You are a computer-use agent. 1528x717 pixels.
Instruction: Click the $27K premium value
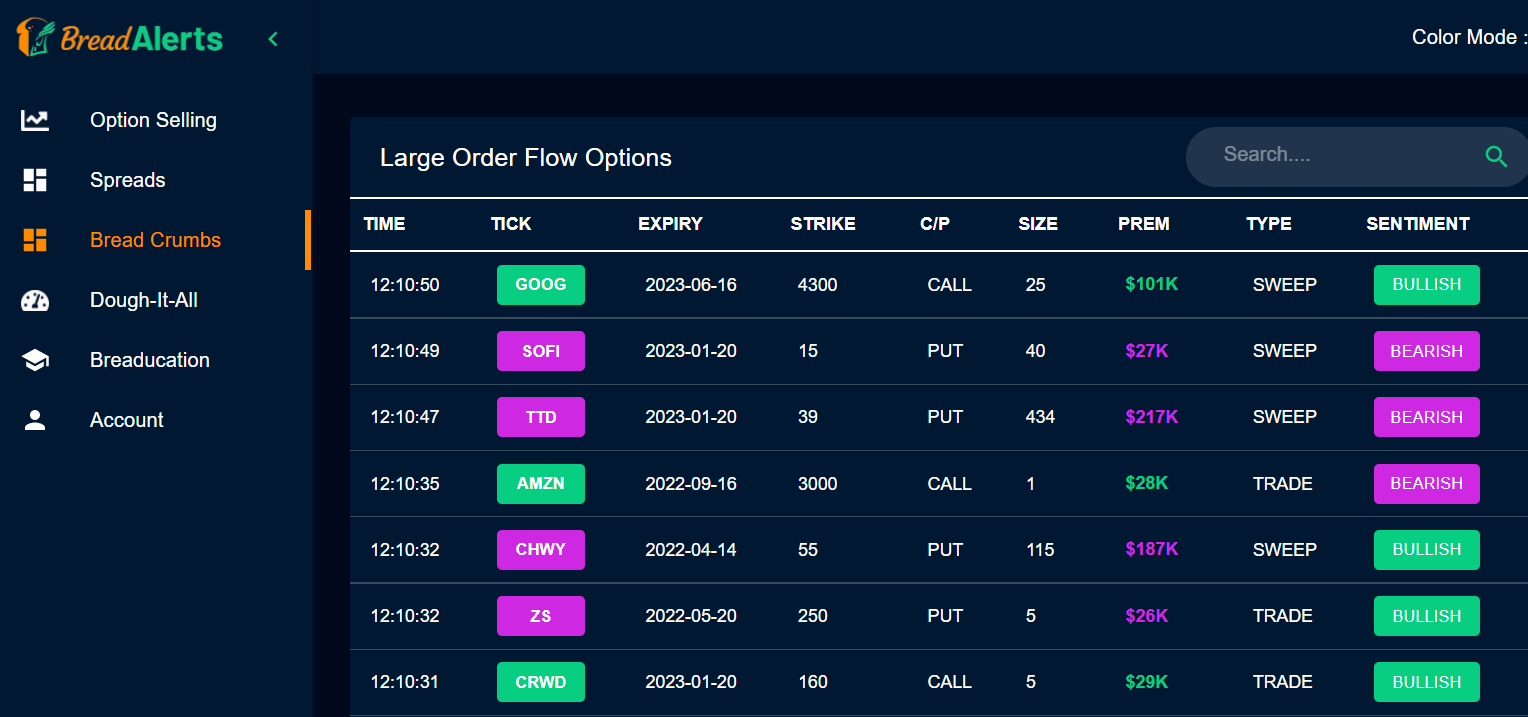coord(1147,351)
